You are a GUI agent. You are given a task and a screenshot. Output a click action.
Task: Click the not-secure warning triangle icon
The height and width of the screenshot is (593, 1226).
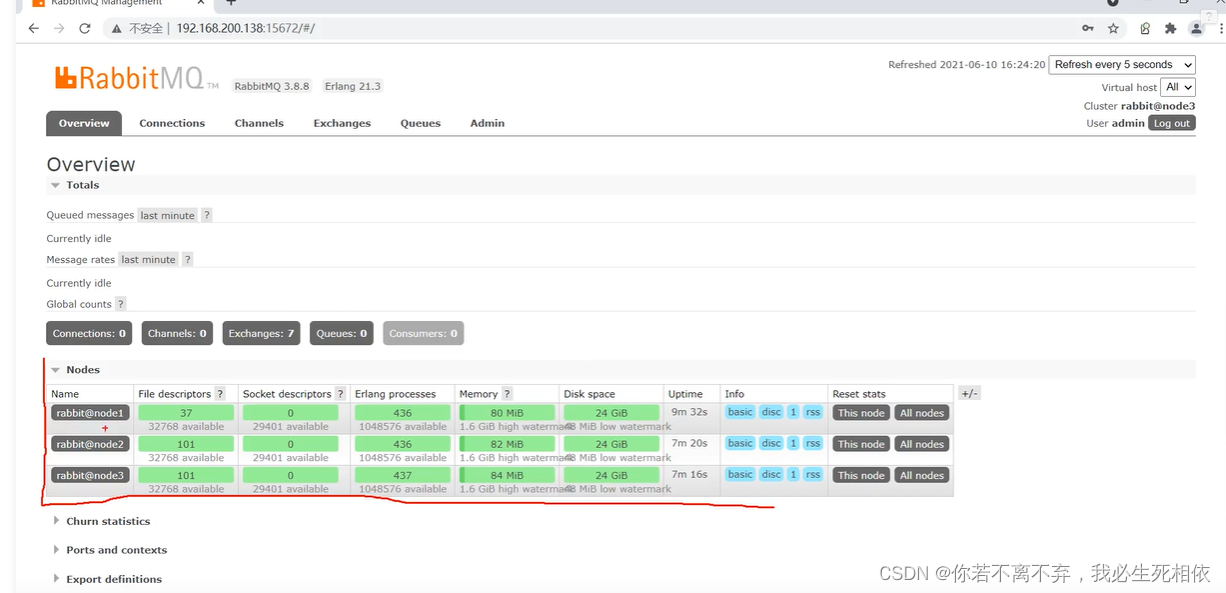point(117,29)
